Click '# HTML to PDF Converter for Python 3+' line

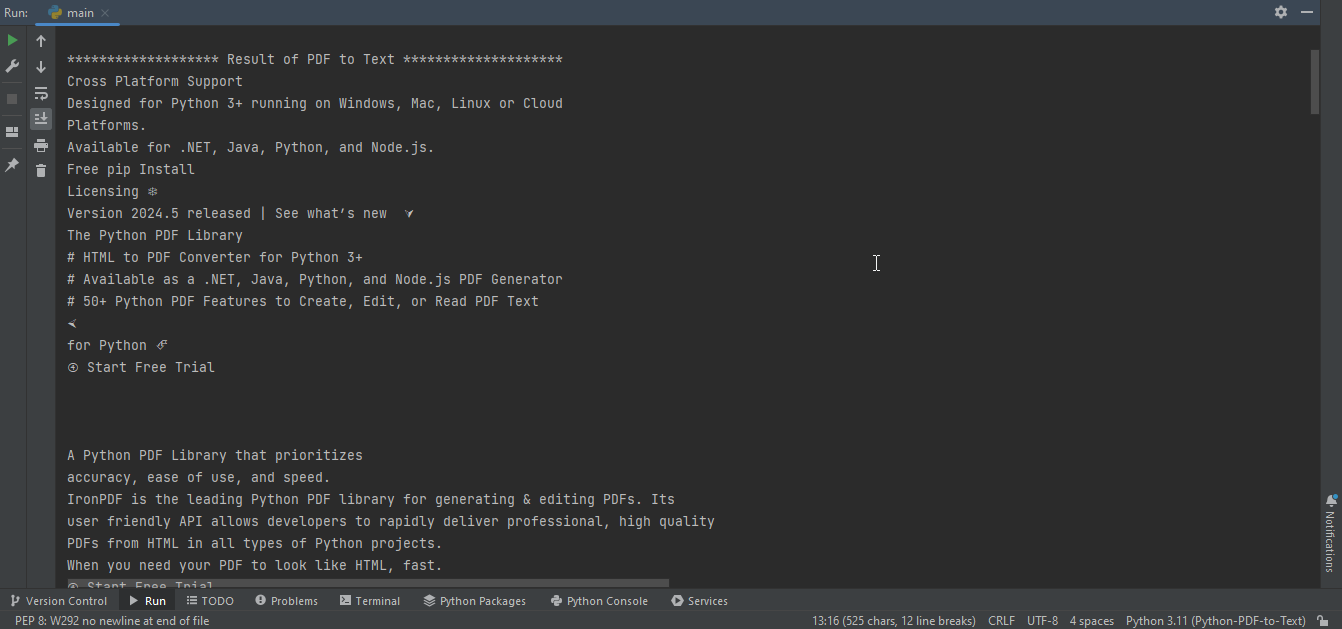click(215, 258)
